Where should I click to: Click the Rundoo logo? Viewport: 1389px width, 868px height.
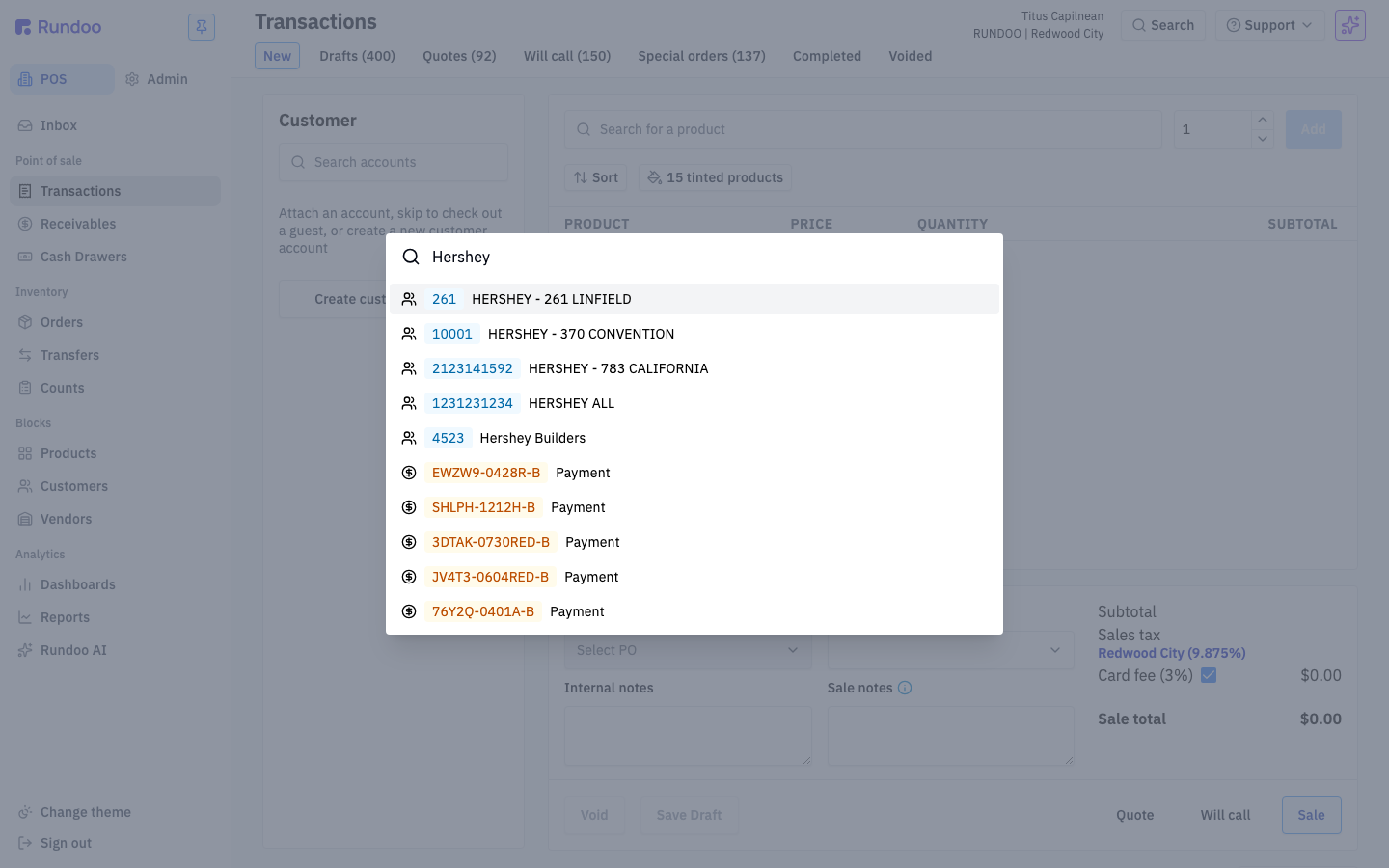[58, 27]
